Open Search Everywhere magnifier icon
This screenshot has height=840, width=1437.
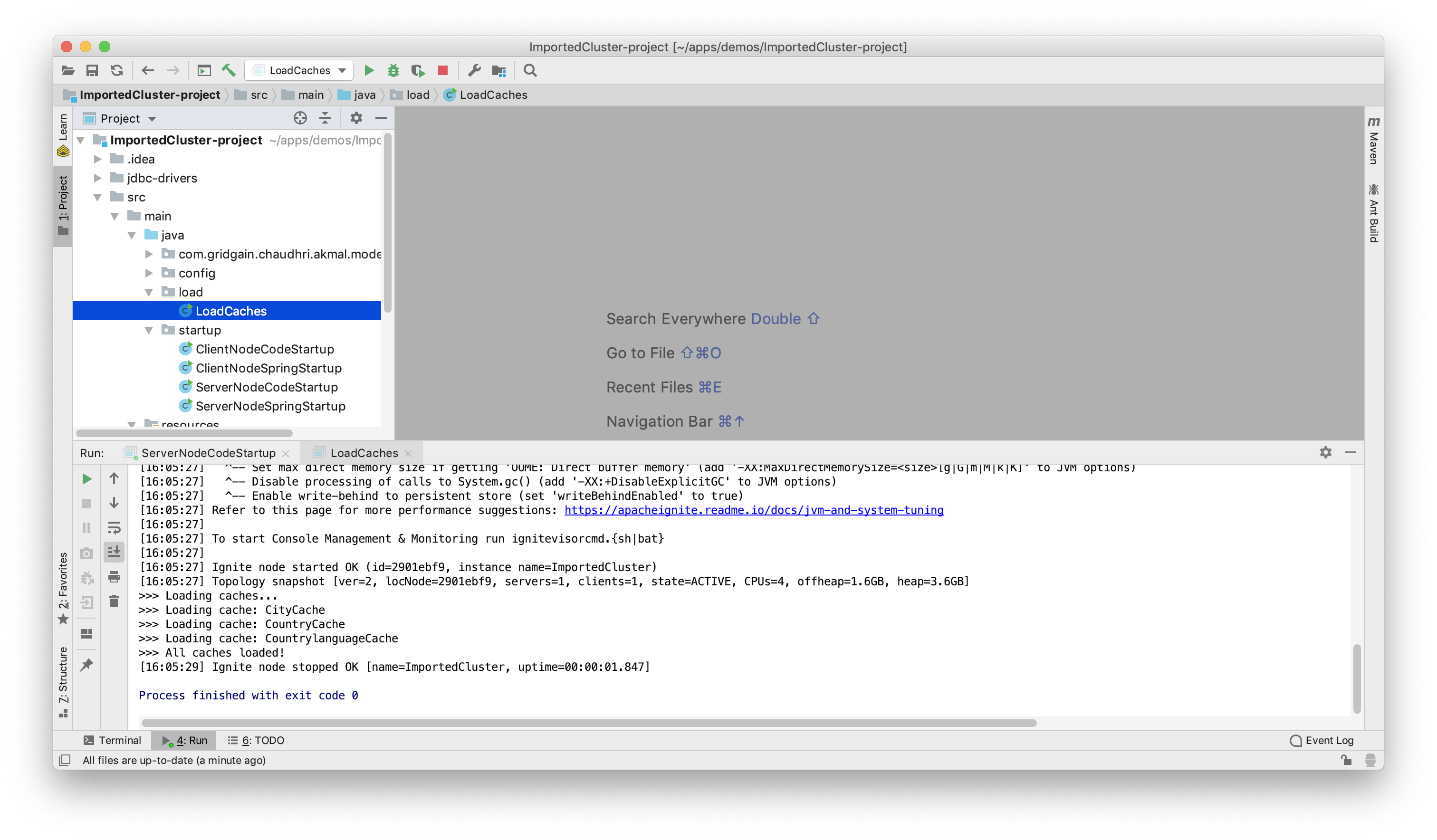(x=530, y=70)
